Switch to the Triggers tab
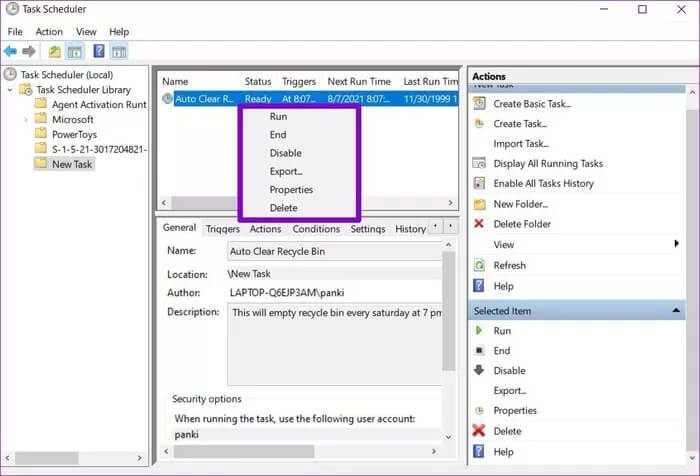Viewport: 700px width, 476px height. (x=223, y=229)
